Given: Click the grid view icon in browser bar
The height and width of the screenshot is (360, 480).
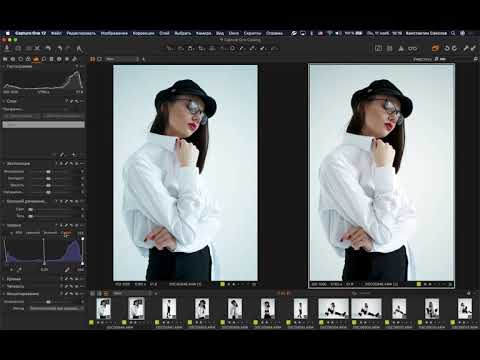Looking at the screenshot, I should 93,293.
